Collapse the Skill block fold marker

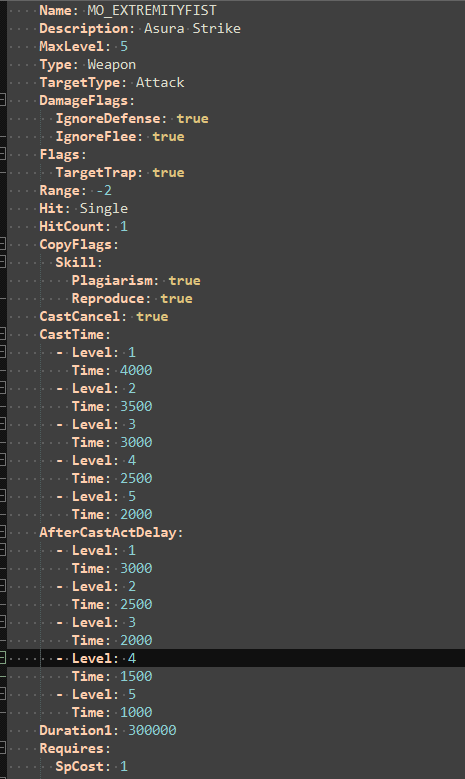(2, 262)
